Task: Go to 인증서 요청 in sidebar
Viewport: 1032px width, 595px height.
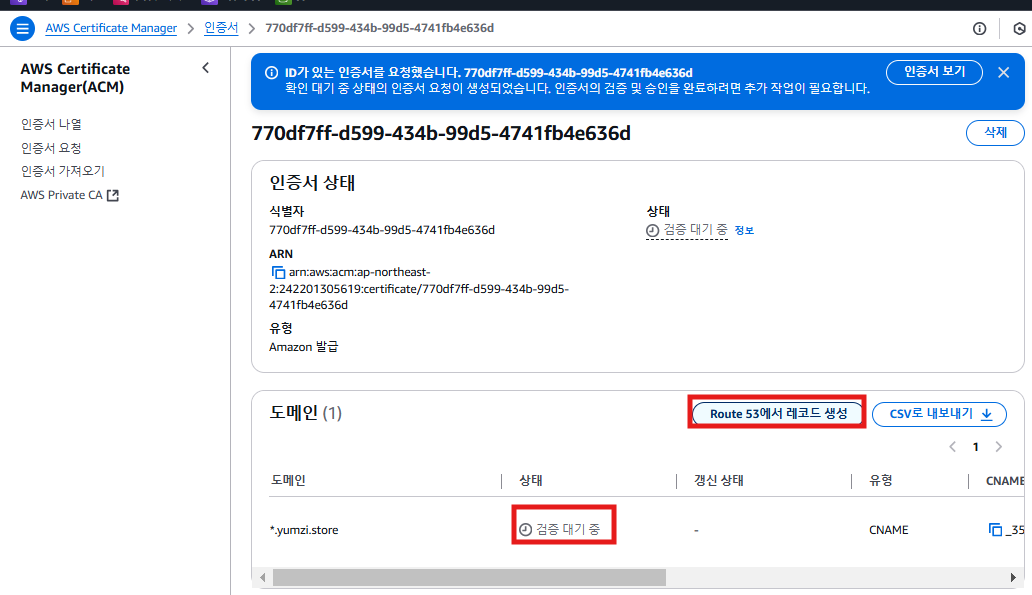Action: [x=51, y=147]
